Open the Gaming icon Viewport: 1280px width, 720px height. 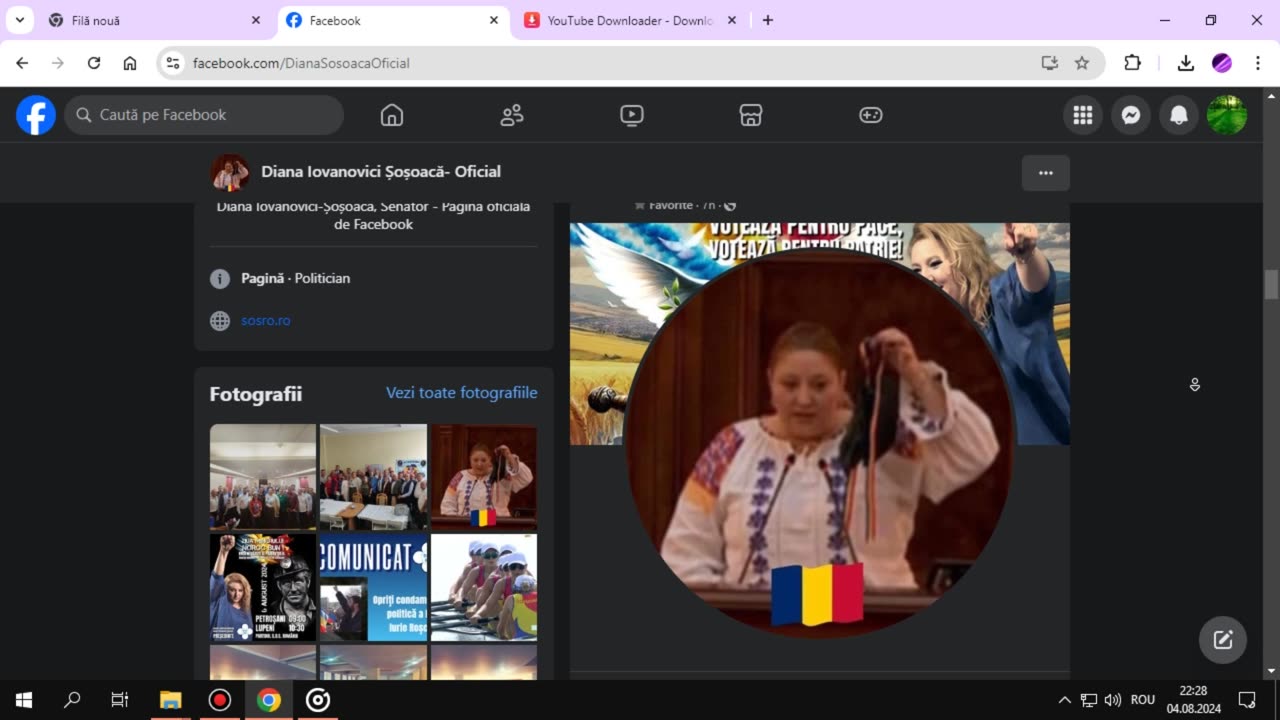click(x=871, y=115)
